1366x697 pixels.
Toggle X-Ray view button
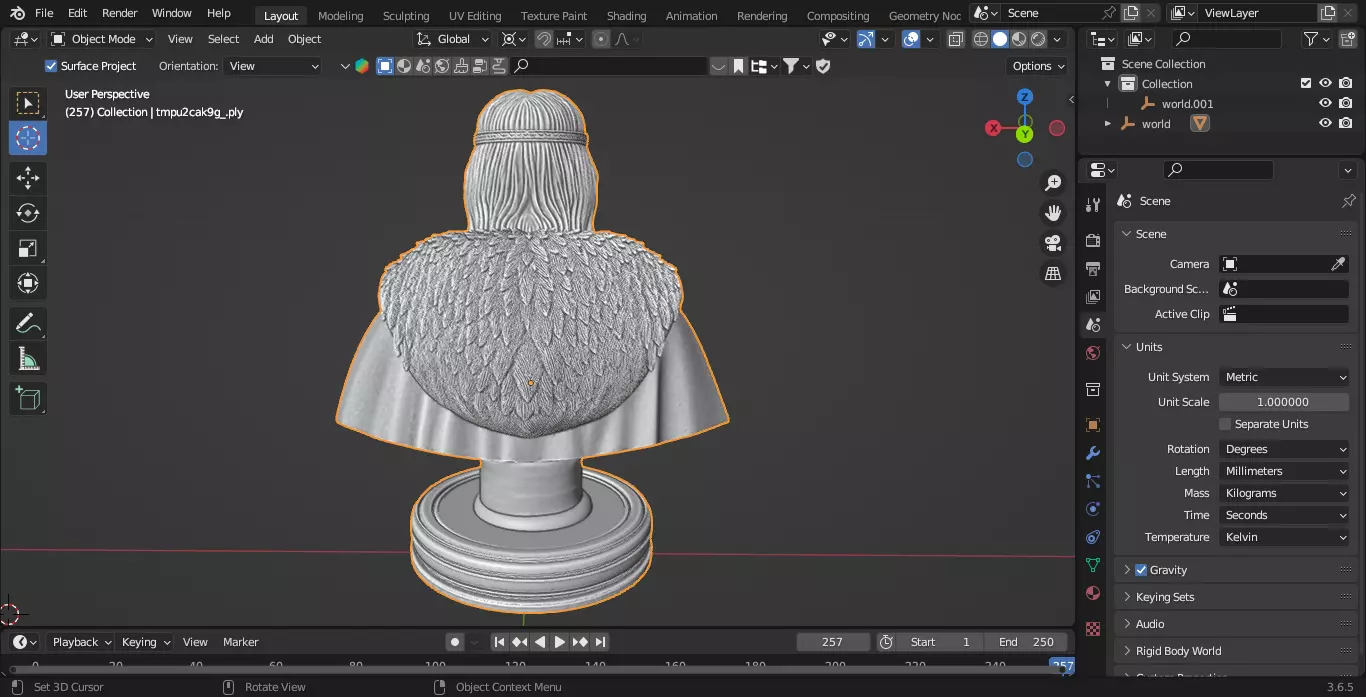[956, 39]
